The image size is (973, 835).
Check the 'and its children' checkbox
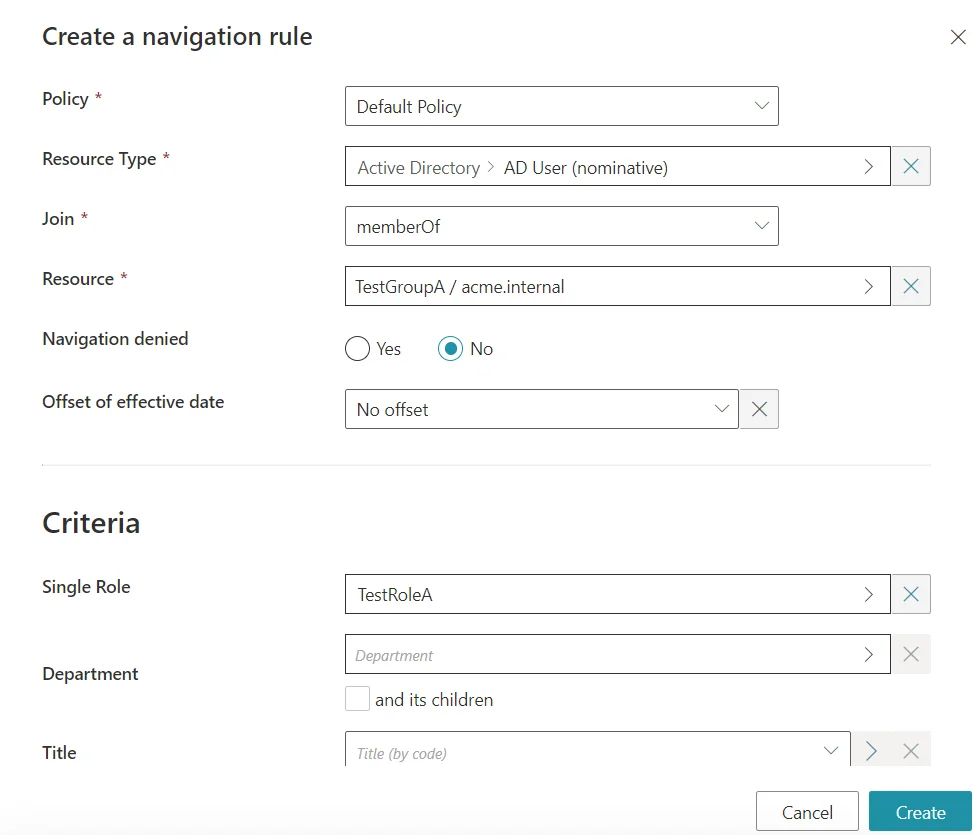click(357, 699)
